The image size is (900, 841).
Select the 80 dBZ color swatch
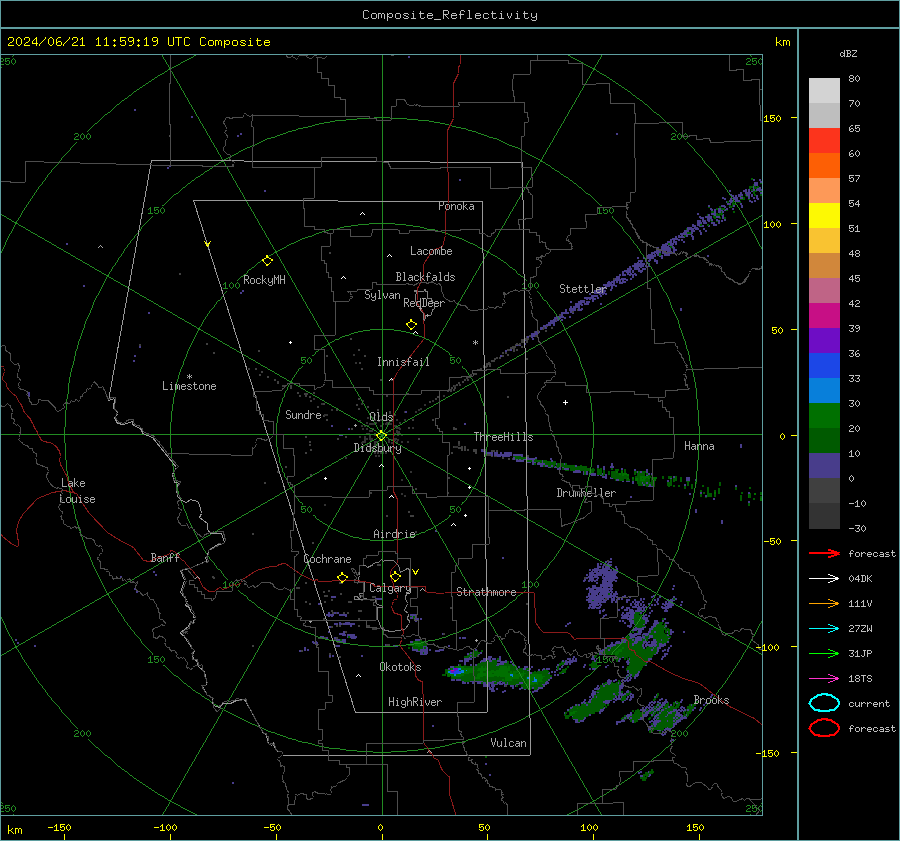pos(824,90)
